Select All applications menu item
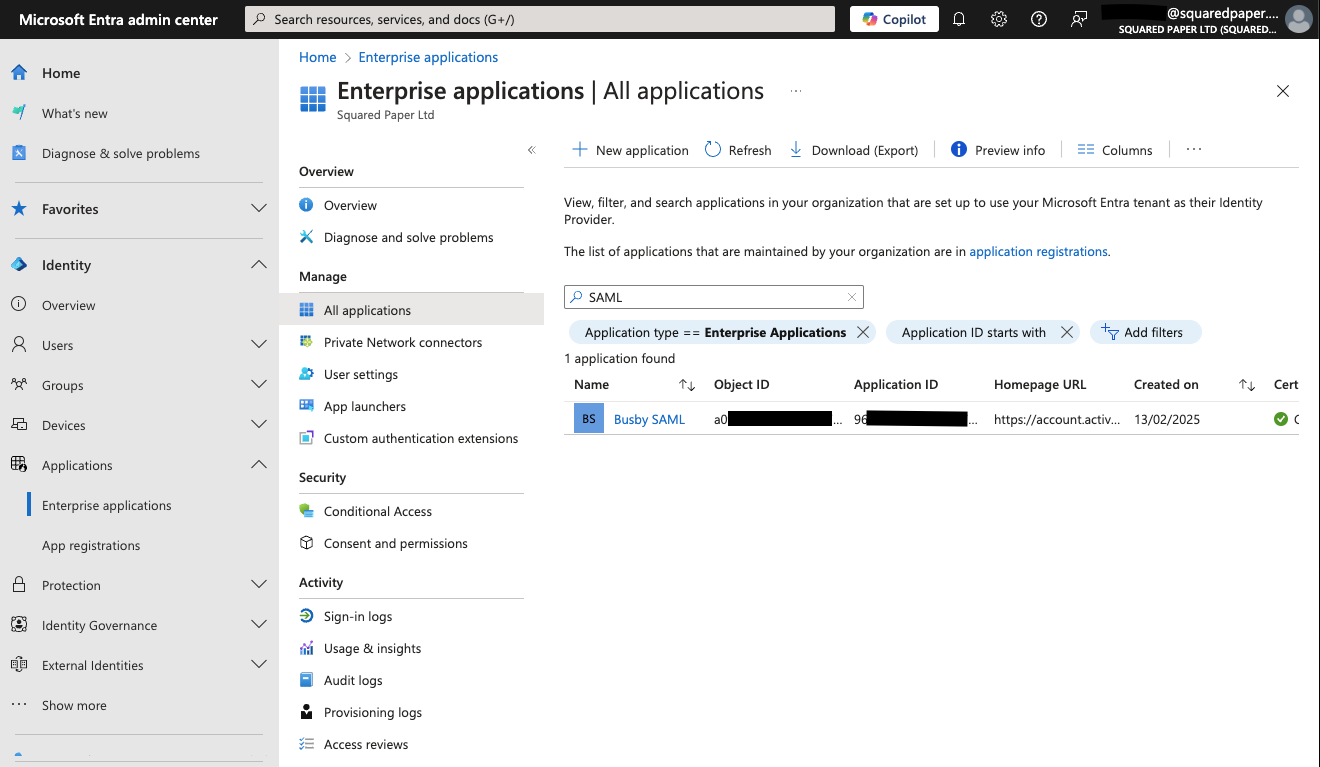 coord(411,310)
